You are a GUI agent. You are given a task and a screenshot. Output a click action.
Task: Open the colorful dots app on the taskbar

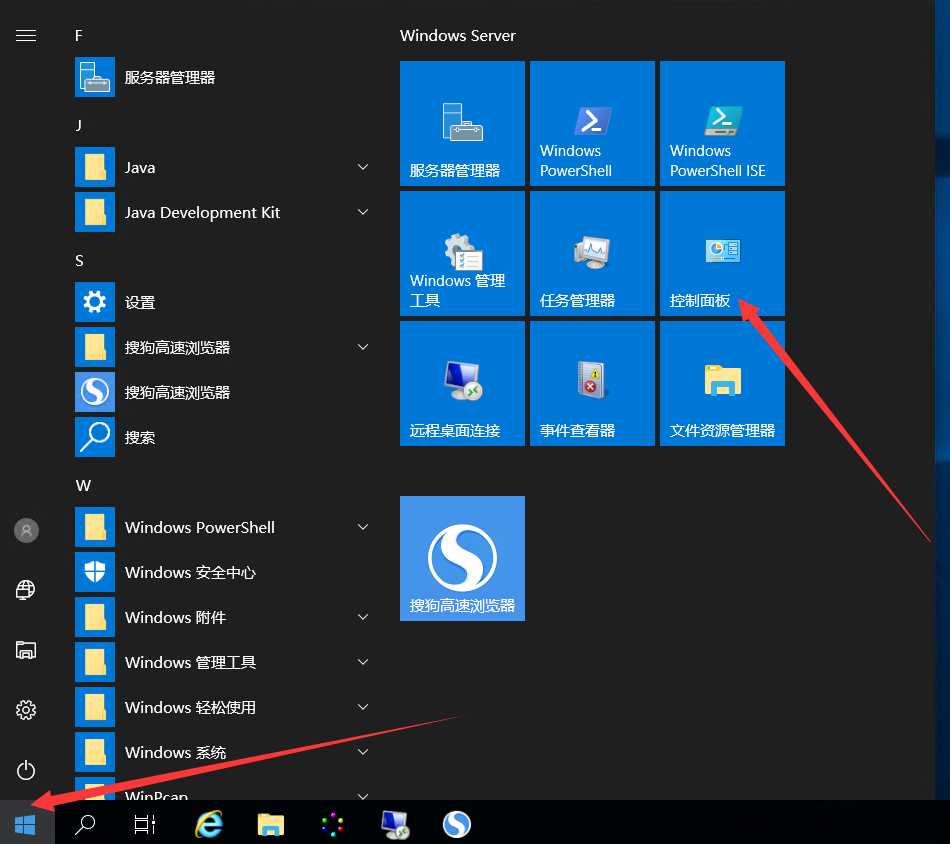pos(333,825)
